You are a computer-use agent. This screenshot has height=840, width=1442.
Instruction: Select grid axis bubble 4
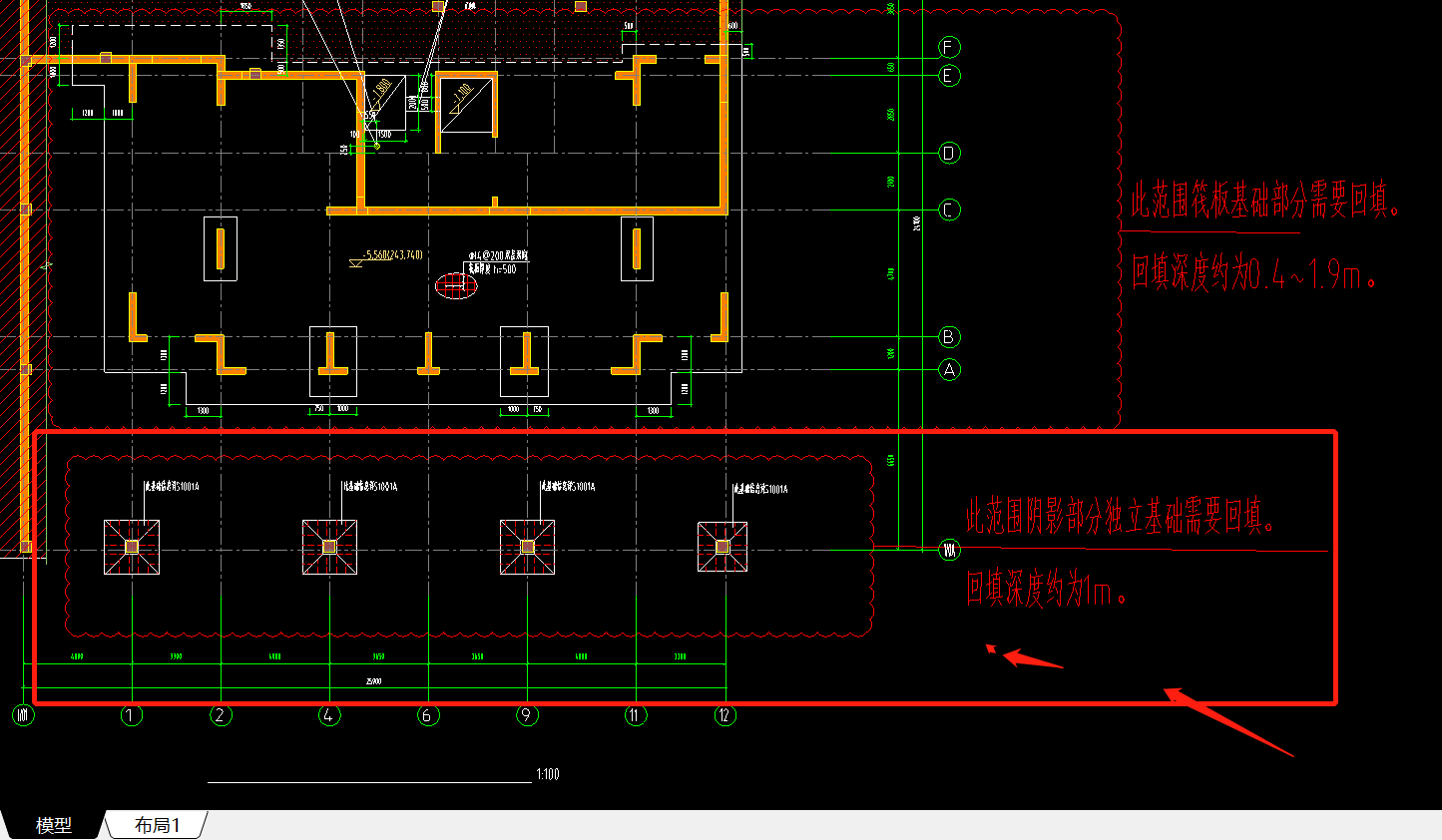[x=329, y=715]
